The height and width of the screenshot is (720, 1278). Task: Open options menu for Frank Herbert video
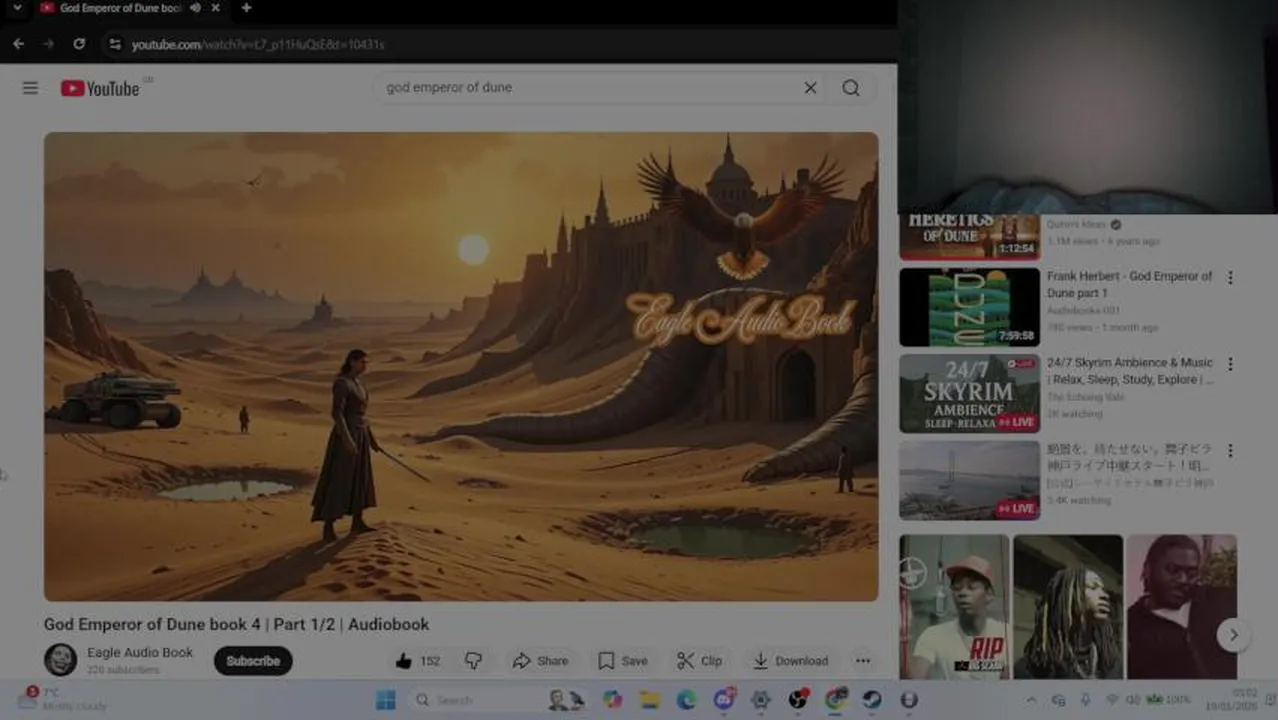click(x=1230, y=278)
